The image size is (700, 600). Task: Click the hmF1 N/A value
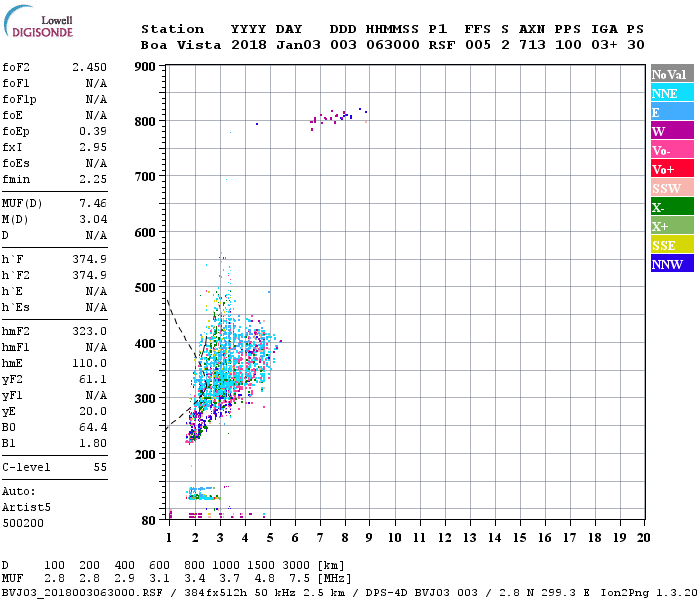click(96, 347)
